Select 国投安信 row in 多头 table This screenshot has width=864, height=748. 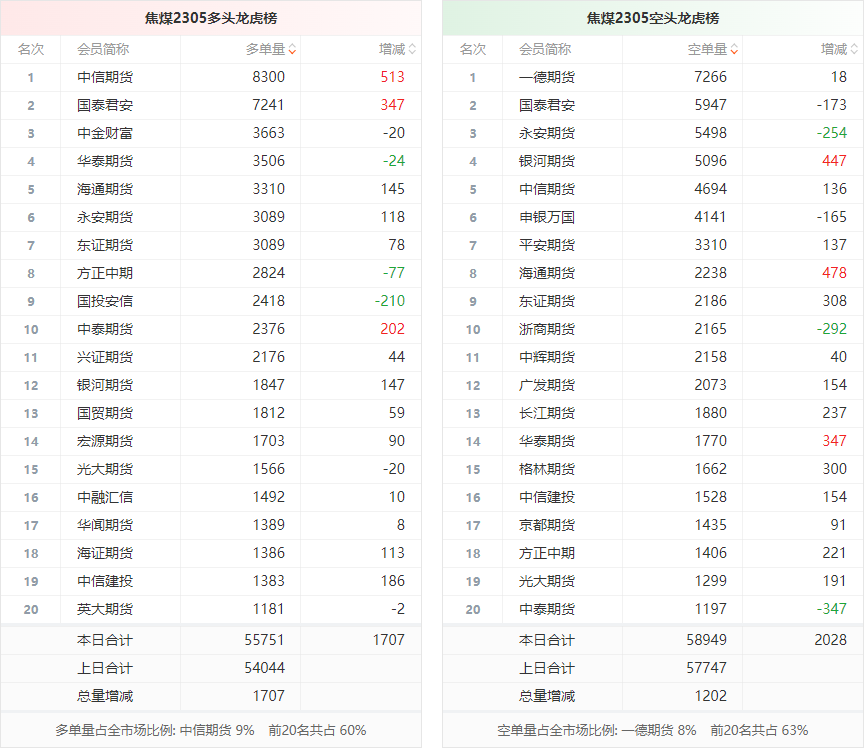coord(105,301)
